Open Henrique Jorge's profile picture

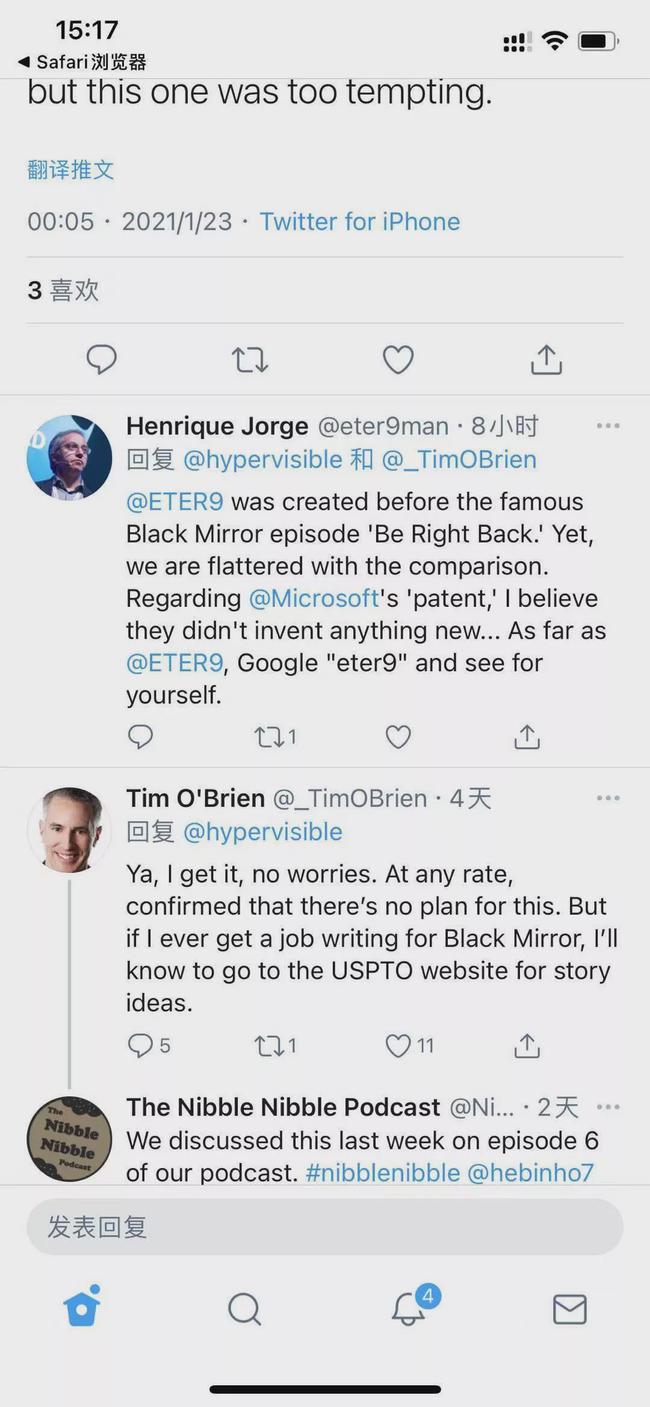(69, 457)
